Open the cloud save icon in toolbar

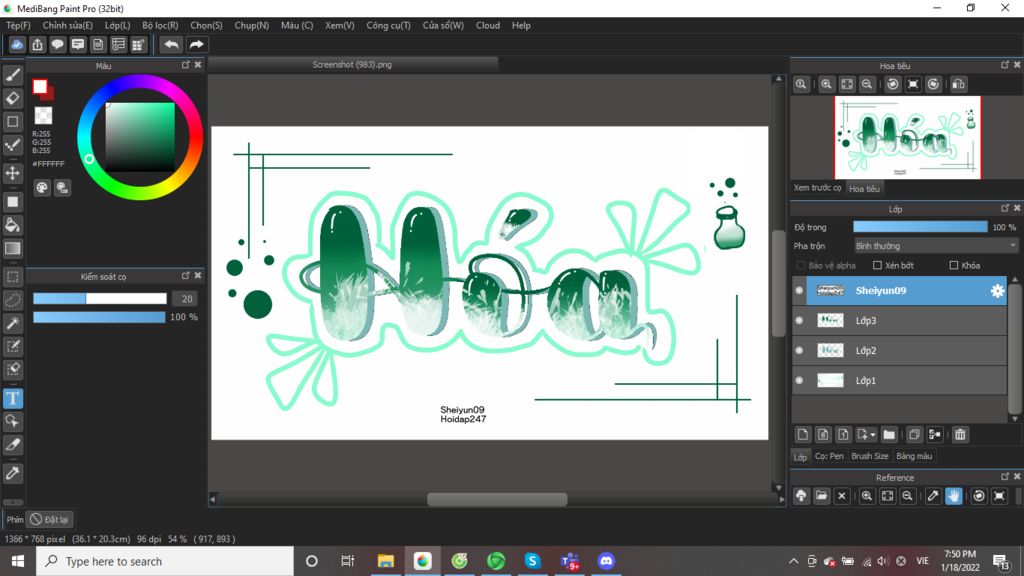click(x=17, y=44)
